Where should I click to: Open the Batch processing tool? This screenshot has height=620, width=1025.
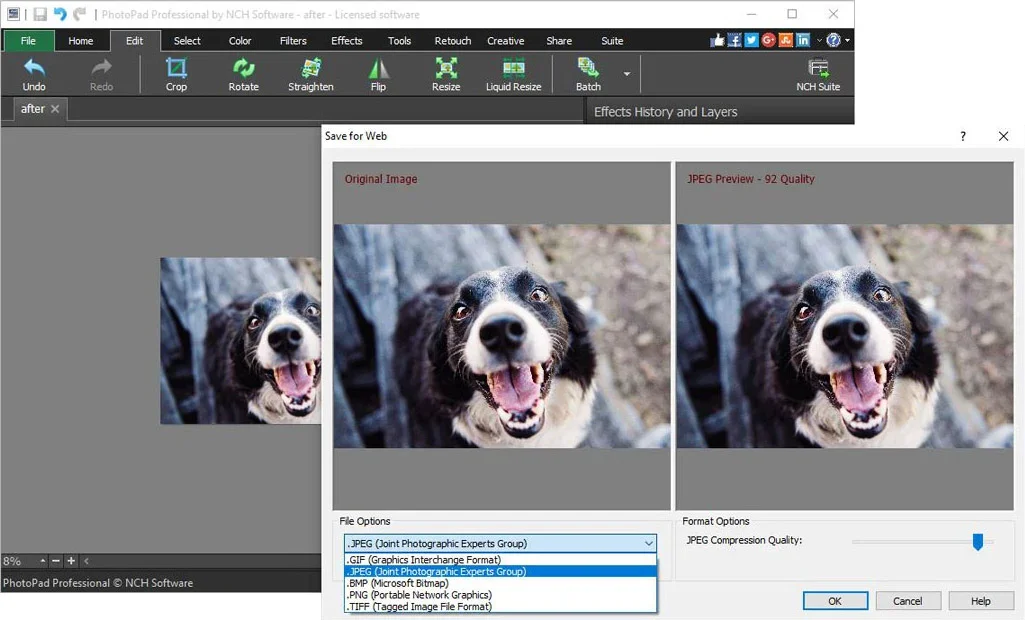coord(590,73)
